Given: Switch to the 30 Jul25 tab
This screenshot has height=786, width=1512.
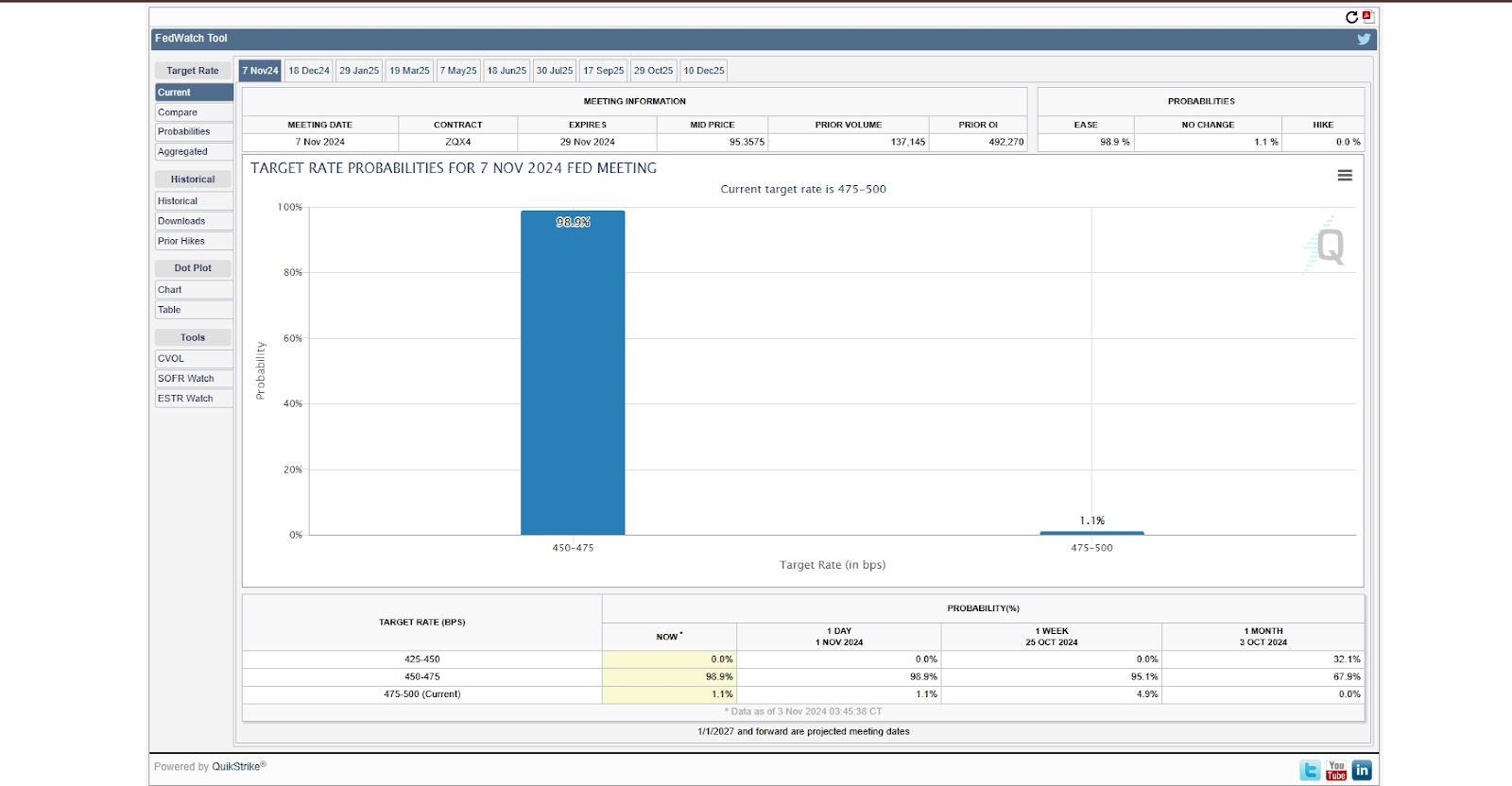Looking at the screenshot, I should click(555, 71).
